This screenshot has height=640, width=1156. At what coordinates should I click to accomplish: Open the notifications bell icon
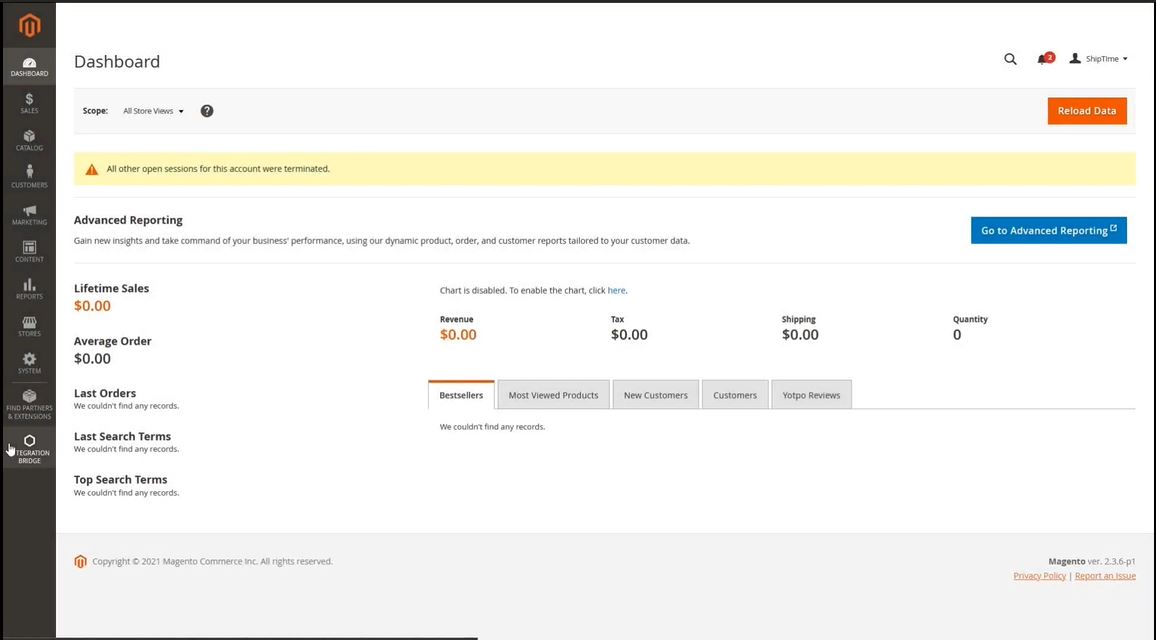(x=1043, y=59)
